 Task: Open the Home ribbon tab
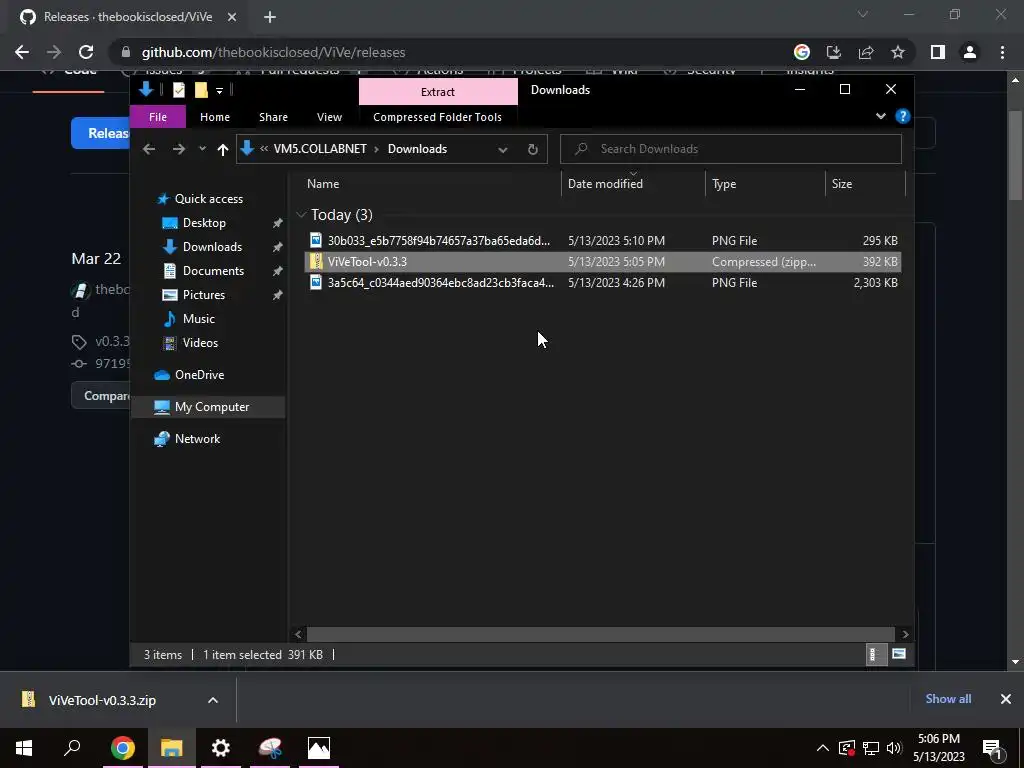215,117
